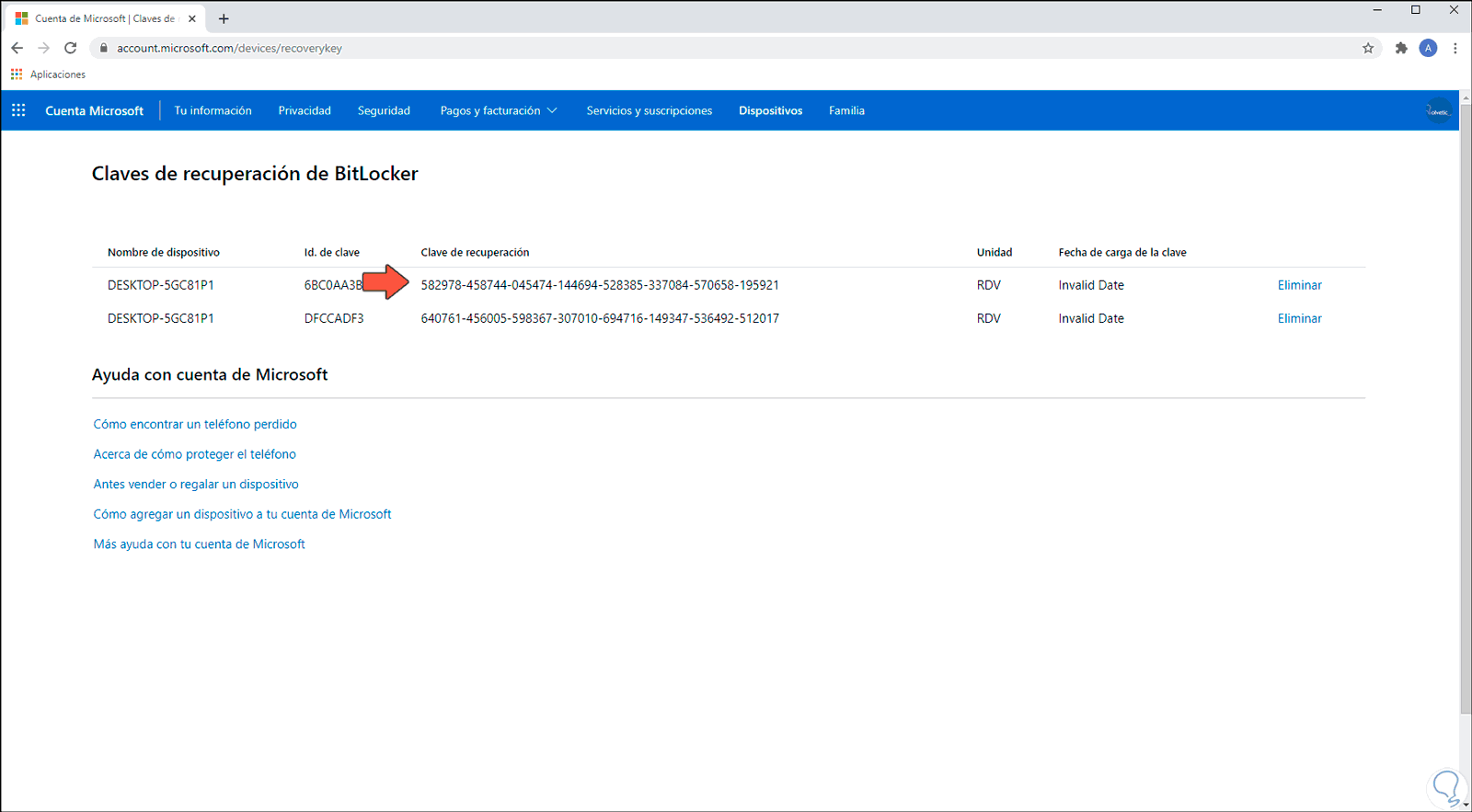Viewport: 1472px width, 812px height.
Task: Click the Unidad column header
Action: [995, 252]
